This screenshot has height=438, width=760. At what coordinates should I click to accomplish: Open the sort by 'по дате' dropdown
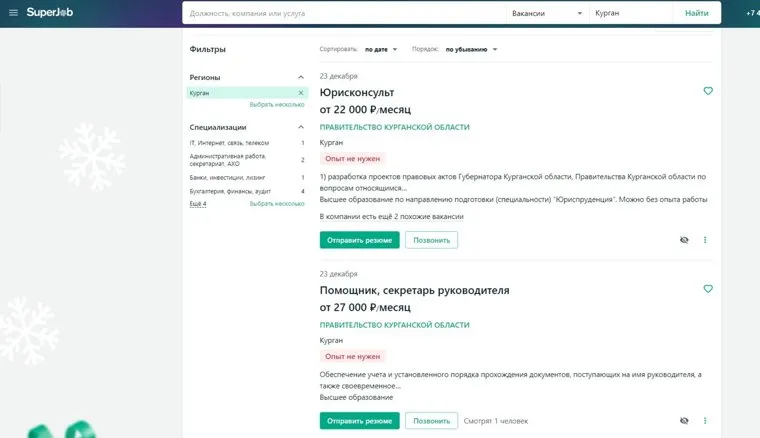381,49
